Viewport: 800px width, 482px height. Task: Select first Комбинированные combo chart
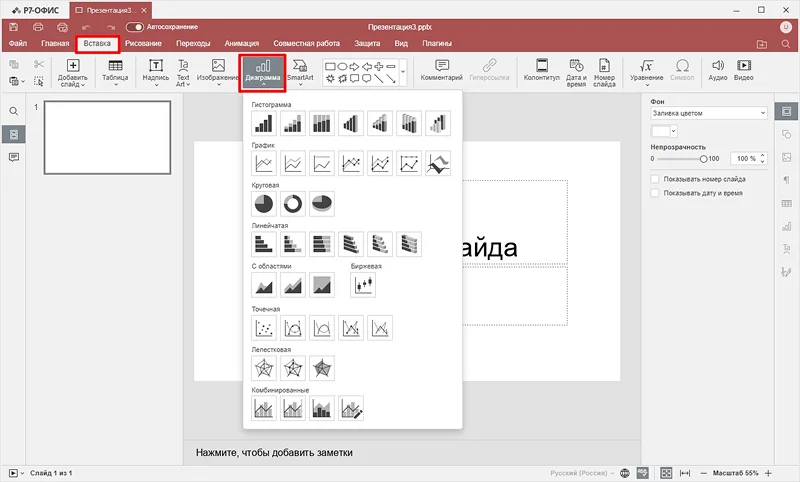[x=264, y=408]
